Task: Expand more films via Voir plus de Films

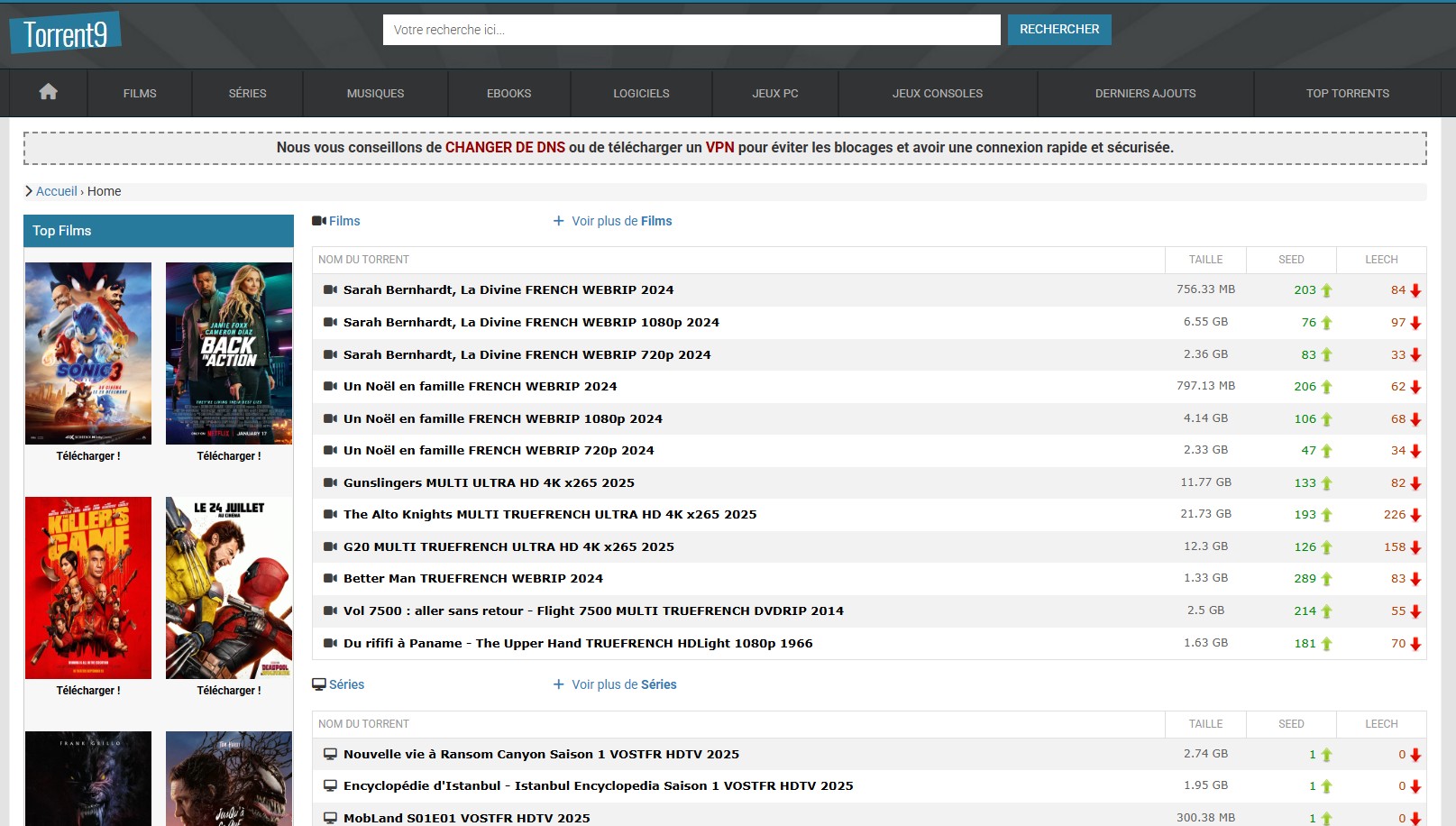Action: (x=613, y=221)
